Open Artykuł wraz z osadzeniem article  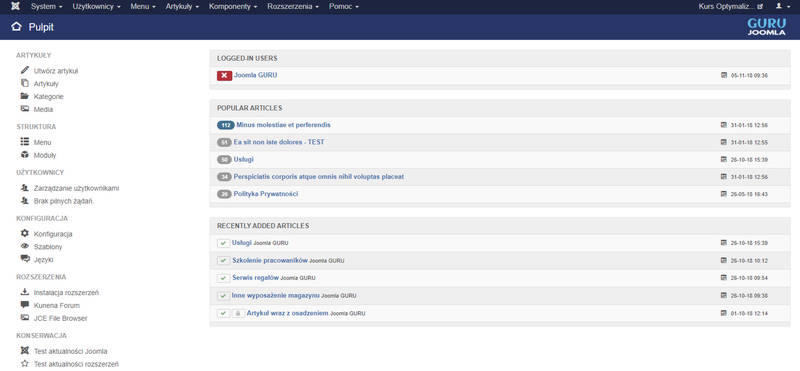pyautogui.click(x=287, y=313)
